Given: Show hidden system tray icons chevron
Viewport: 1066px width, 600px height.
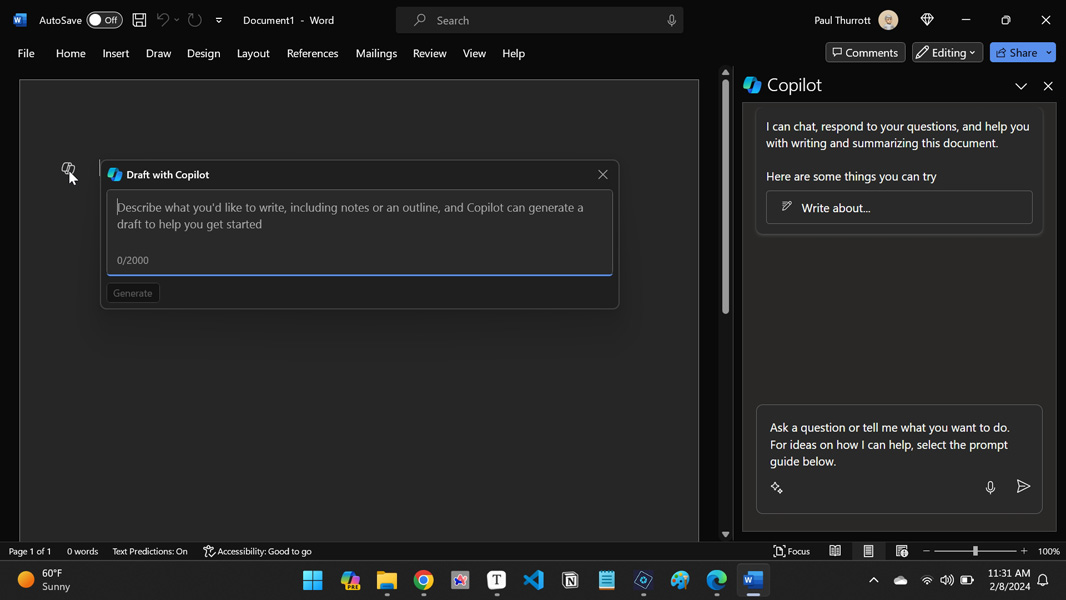Looking at the screenshot, I should point(874,580).
